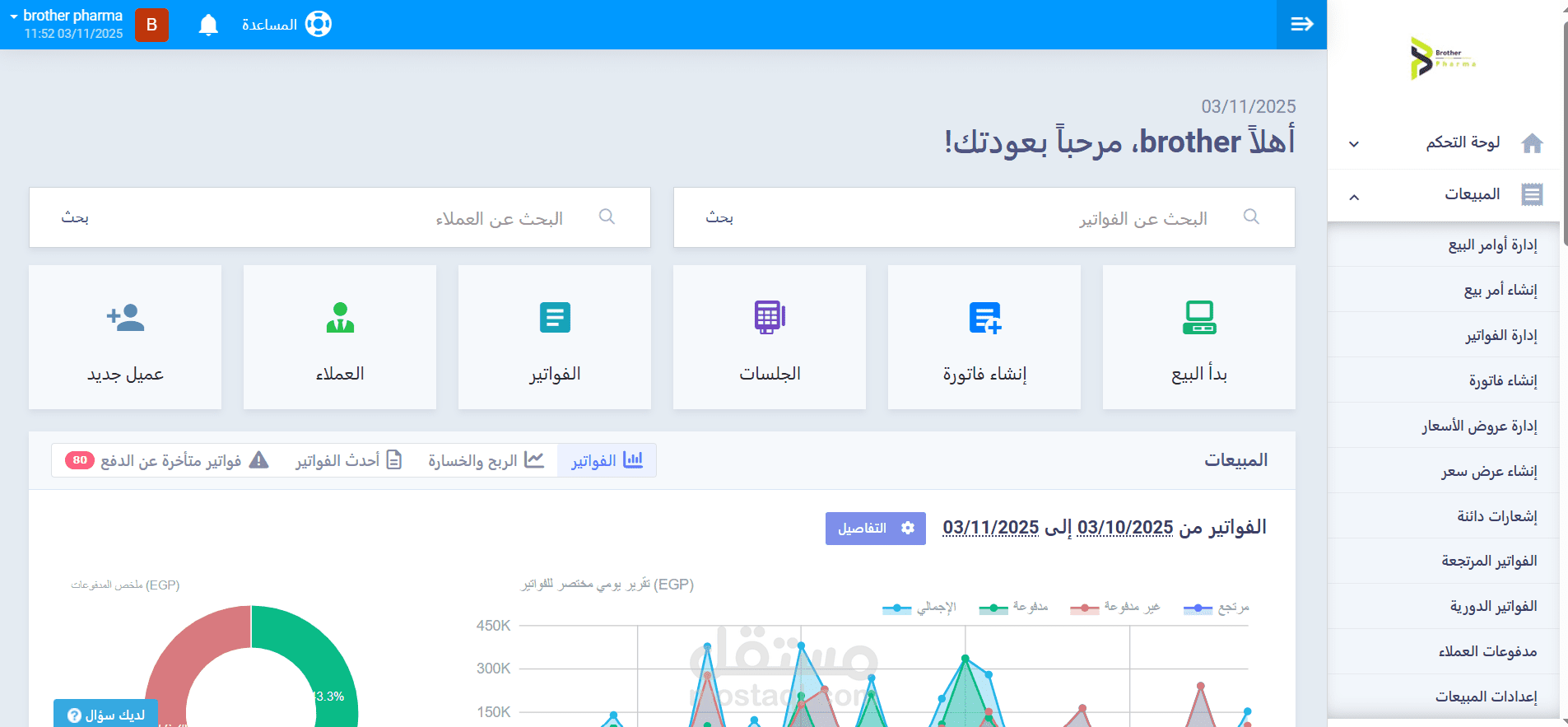Collapse sidebar with the arrow menu icon

1301,25
